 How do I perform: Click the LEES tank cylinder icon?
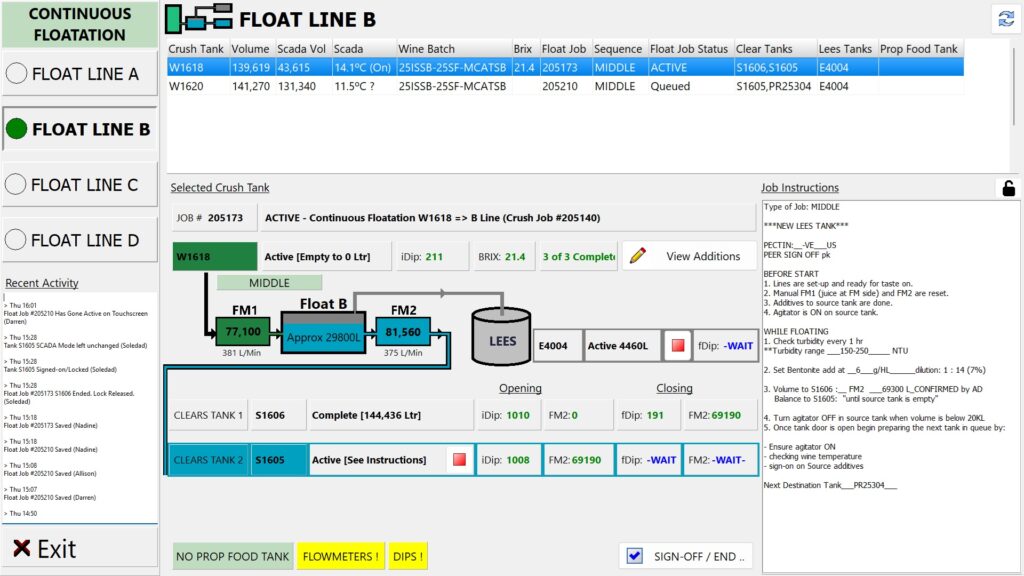pos(502,336)
